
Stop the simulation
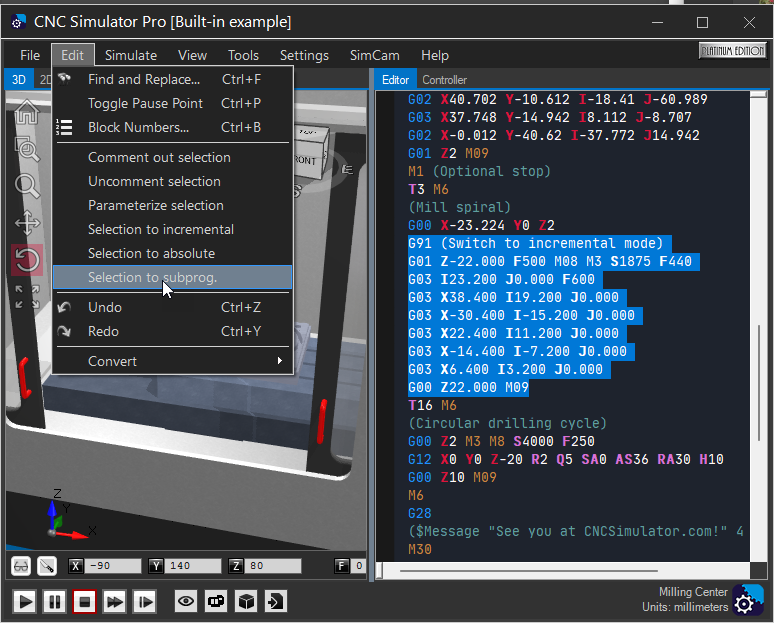[84, 601]
